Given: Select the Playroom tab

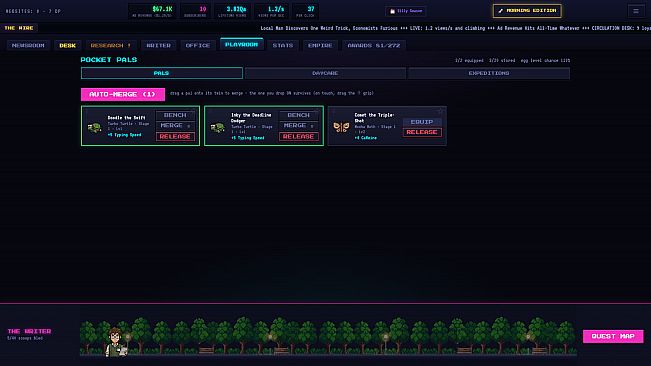Looking at the screenshot, I should [242, 44].
